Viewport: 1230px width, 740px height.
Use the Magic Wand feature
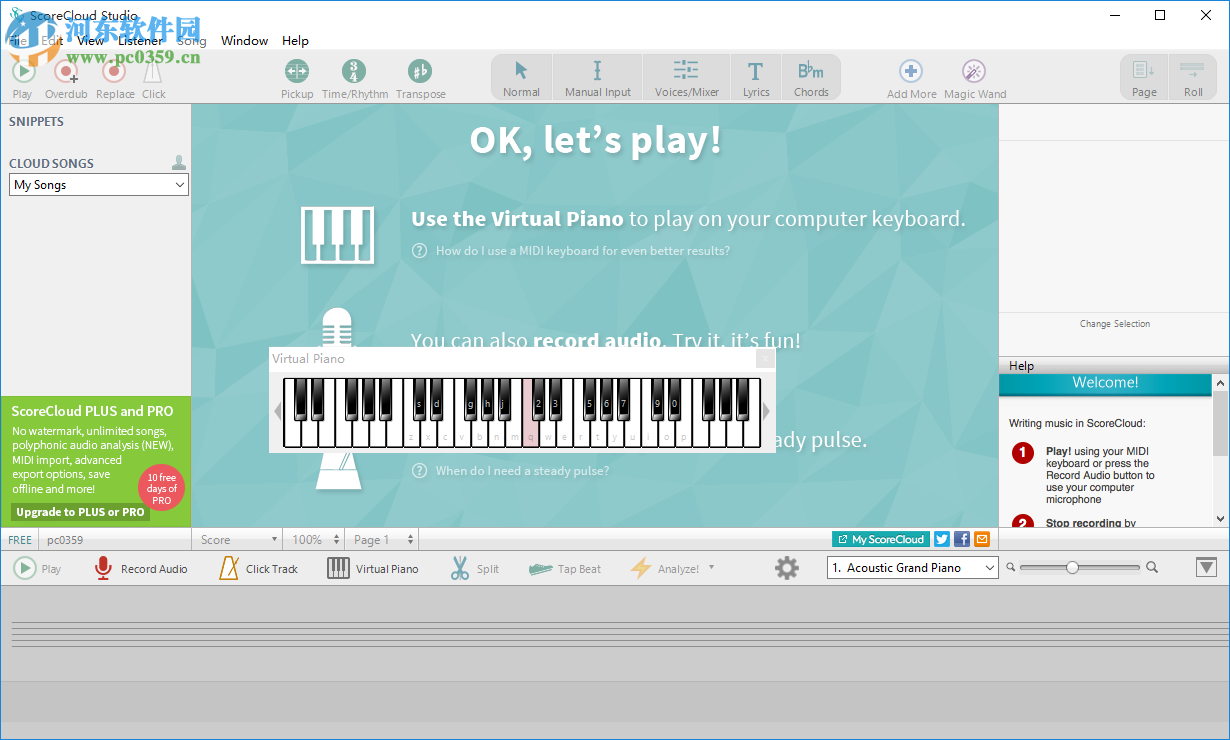point(973,77)
